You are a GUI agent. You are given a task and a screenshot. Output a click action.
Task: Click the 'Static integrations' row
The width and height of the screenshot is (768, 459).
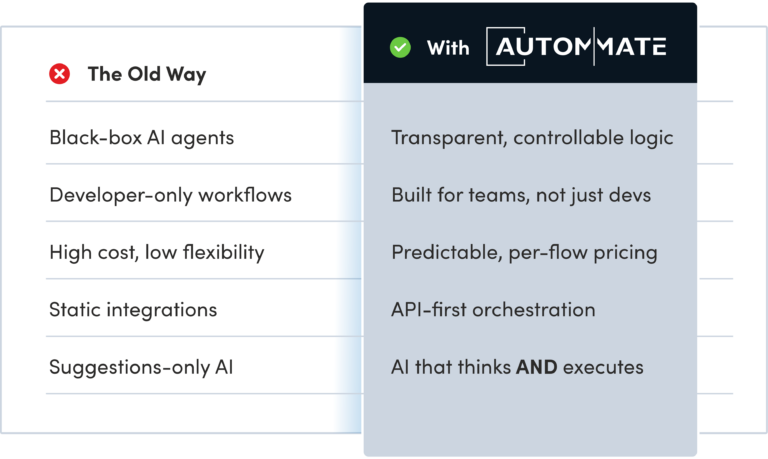tap(133, 309)
